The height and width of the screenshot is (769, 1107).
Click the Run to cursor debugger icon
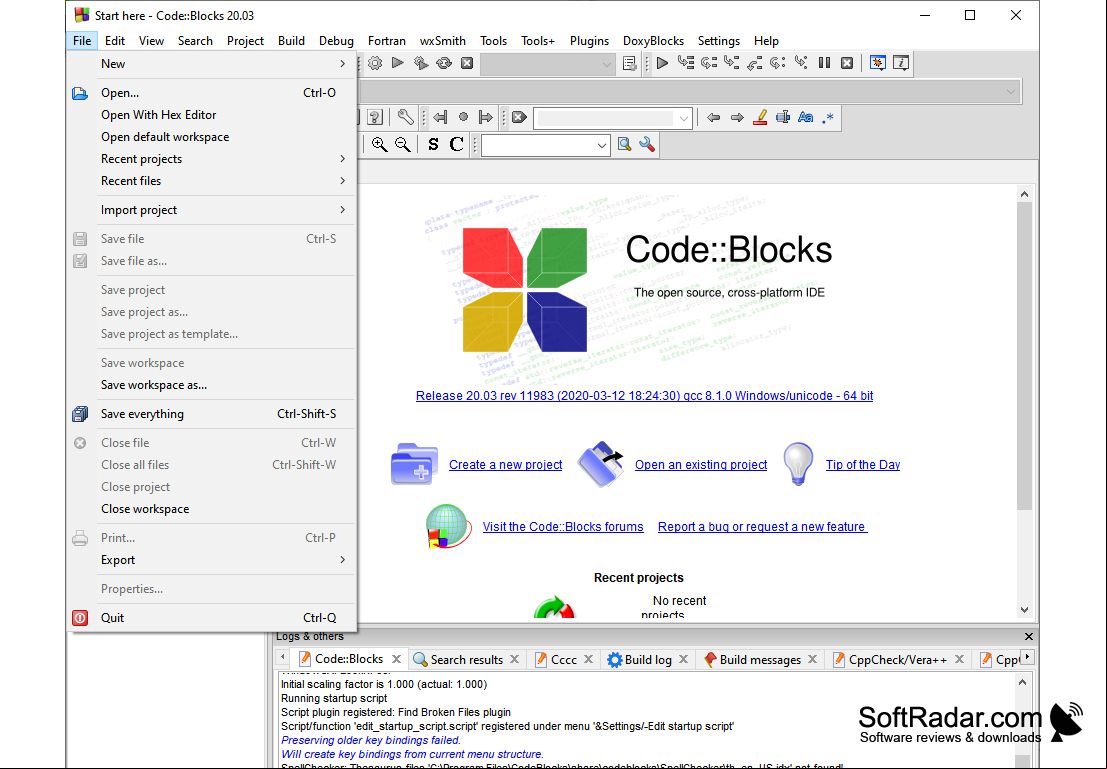point(686,64)
